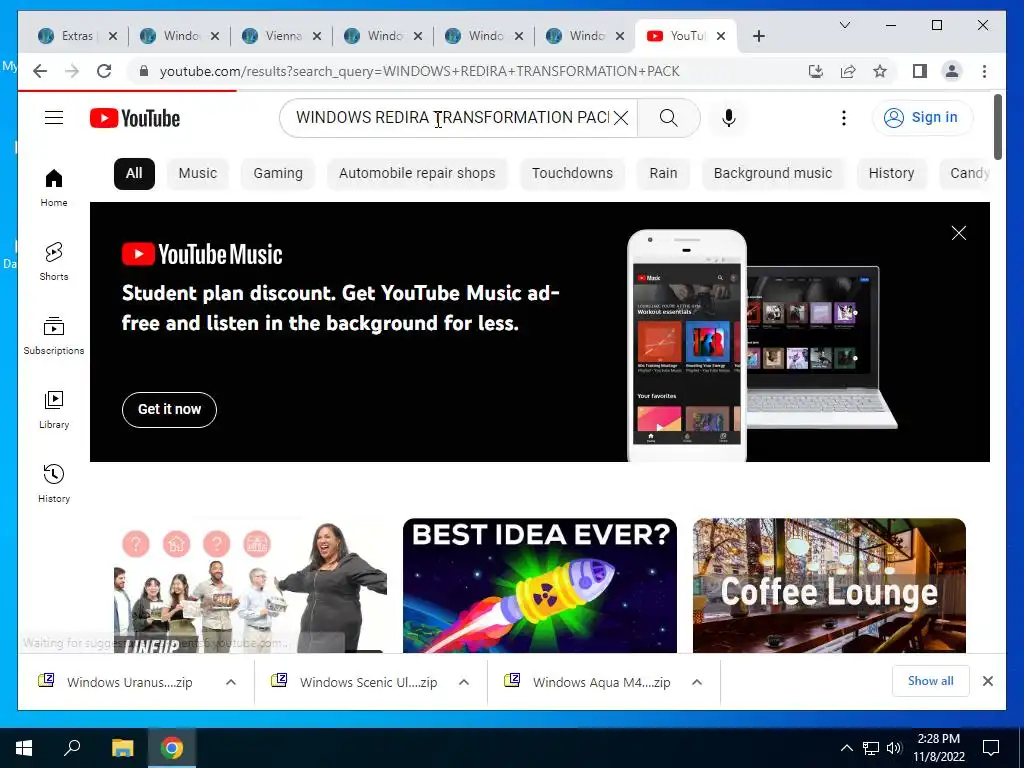Open the clock showing 2:28 PM

[x=938, y=748]
